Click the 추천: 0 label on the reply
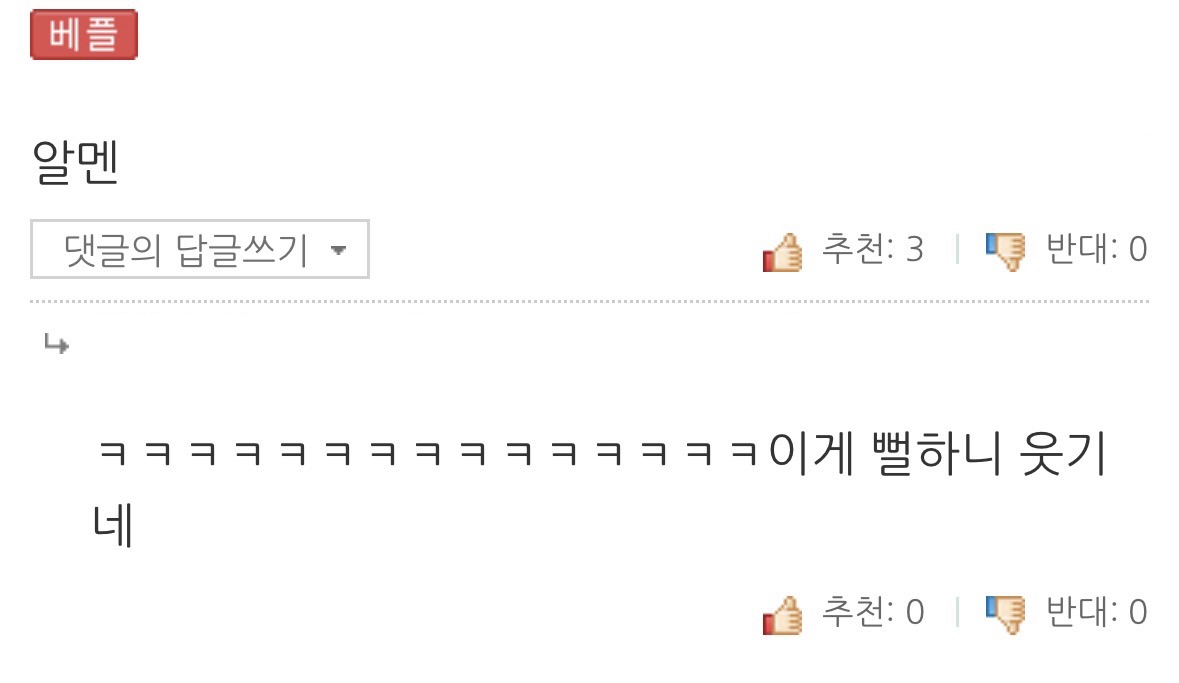Viewport: 1179px width, 683px height. [872, 612]
